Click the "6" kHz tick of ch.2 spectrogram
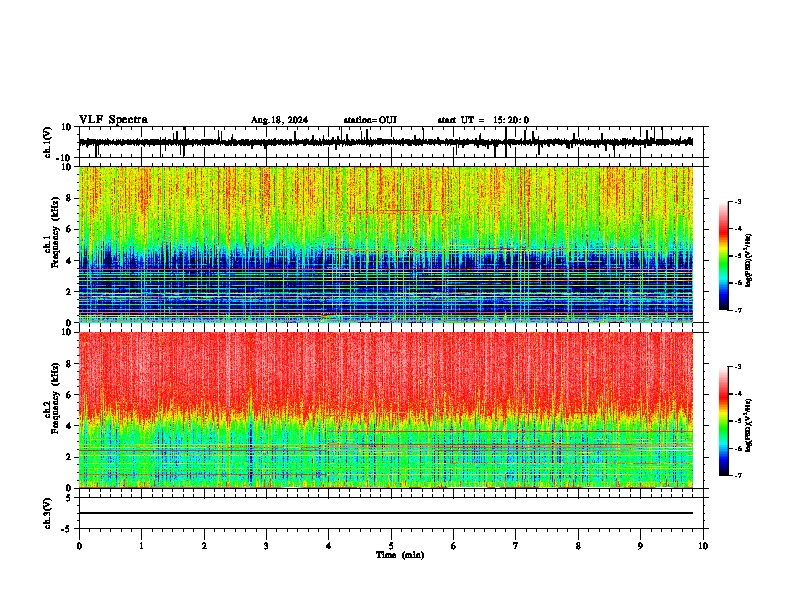This screenshot has height=612, width=792. tap(69, 395)
